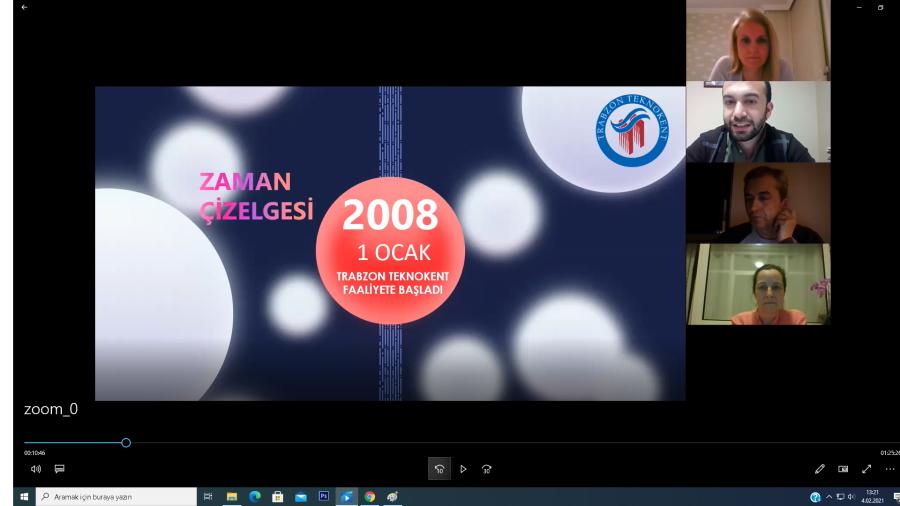This screenshot has width=900, height=506.
Task: Open the Task View button
Action: [208, 496]
